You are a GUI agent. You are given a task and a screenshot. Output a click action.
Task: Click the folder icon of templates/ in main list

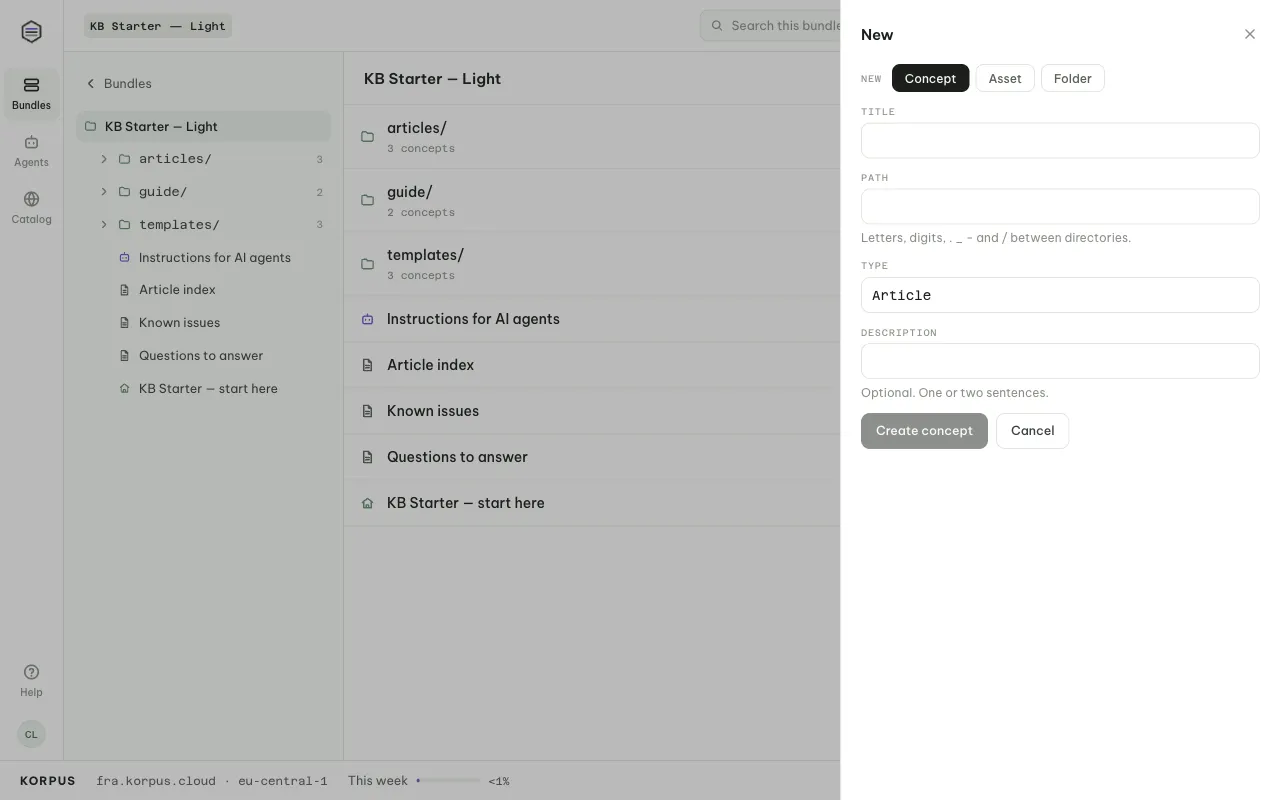click(x=367, y=264)
